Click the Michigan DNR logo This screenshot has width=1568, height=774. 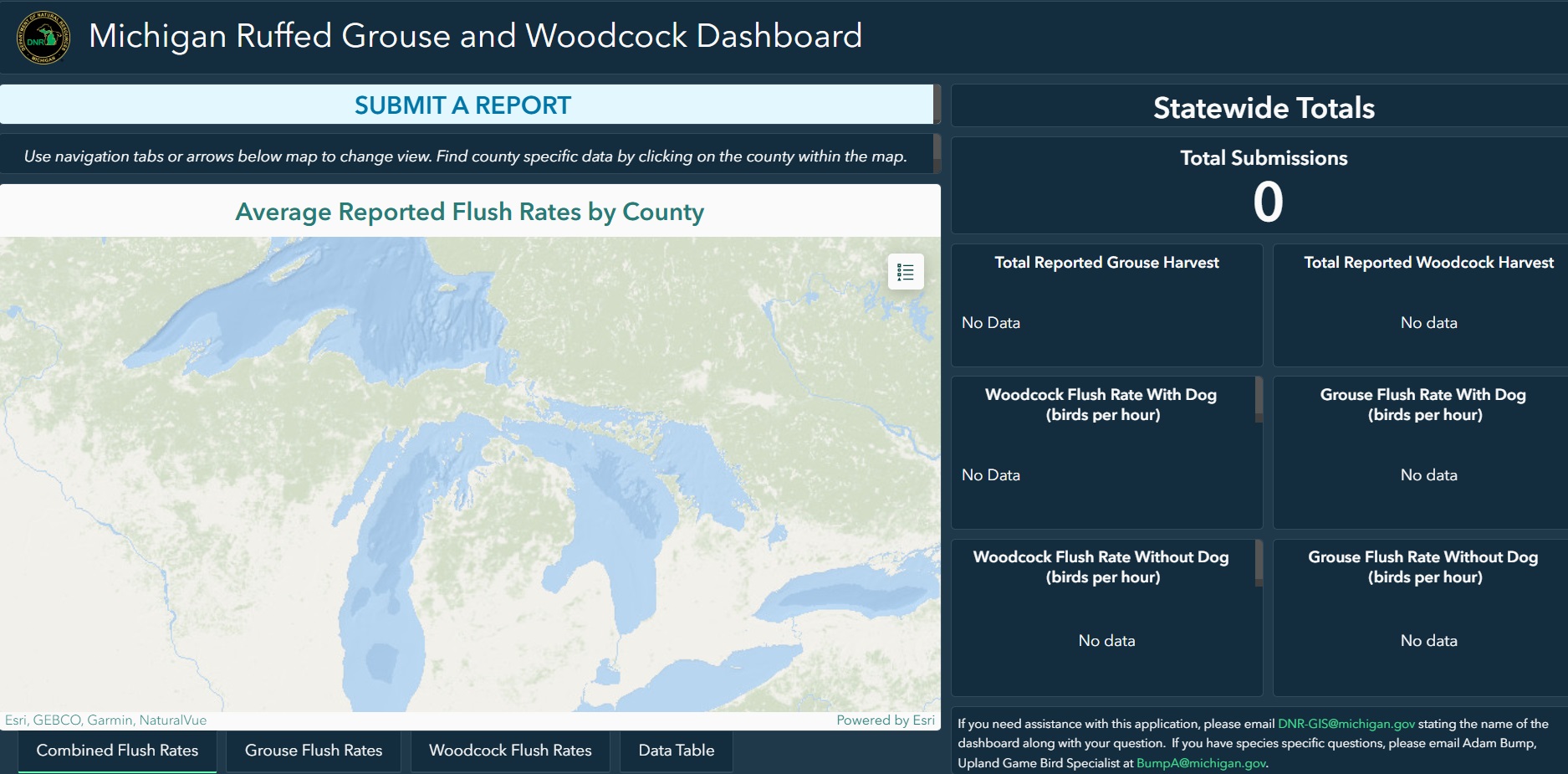[x=43, y=38]
